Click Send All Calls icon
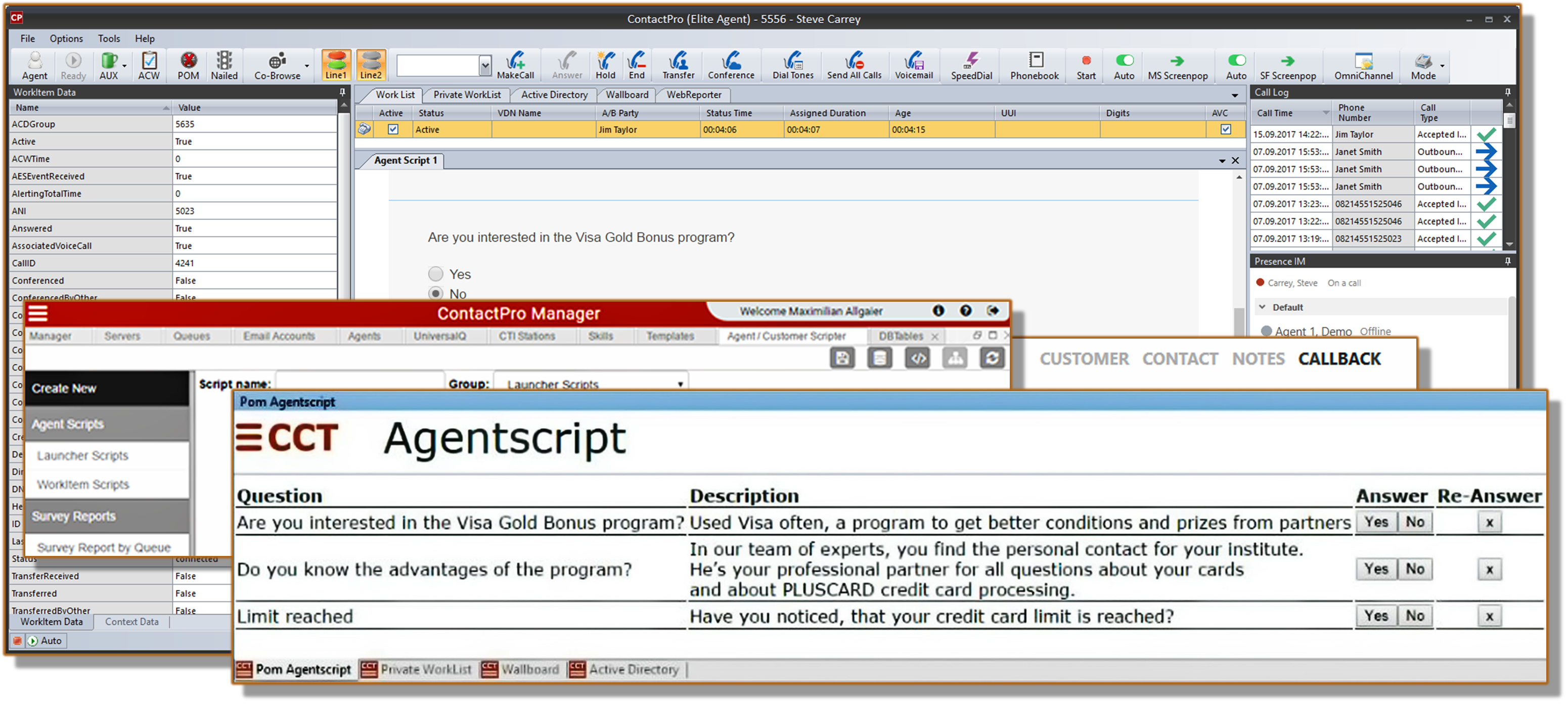This screenshot has height=704, width=1568. 854,66
